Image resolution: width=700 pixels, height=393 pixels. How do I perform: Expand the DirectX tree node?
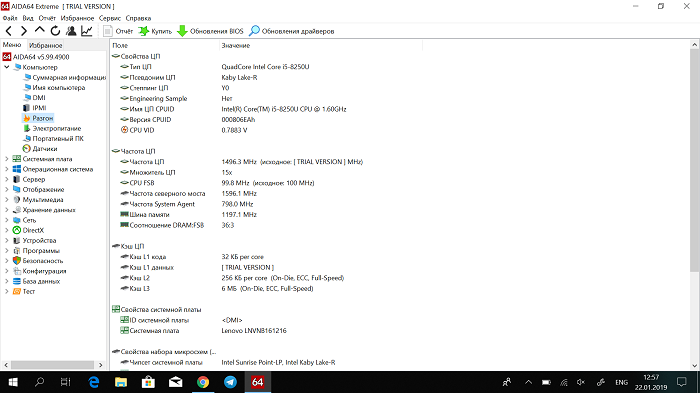(x=7, y=230)
